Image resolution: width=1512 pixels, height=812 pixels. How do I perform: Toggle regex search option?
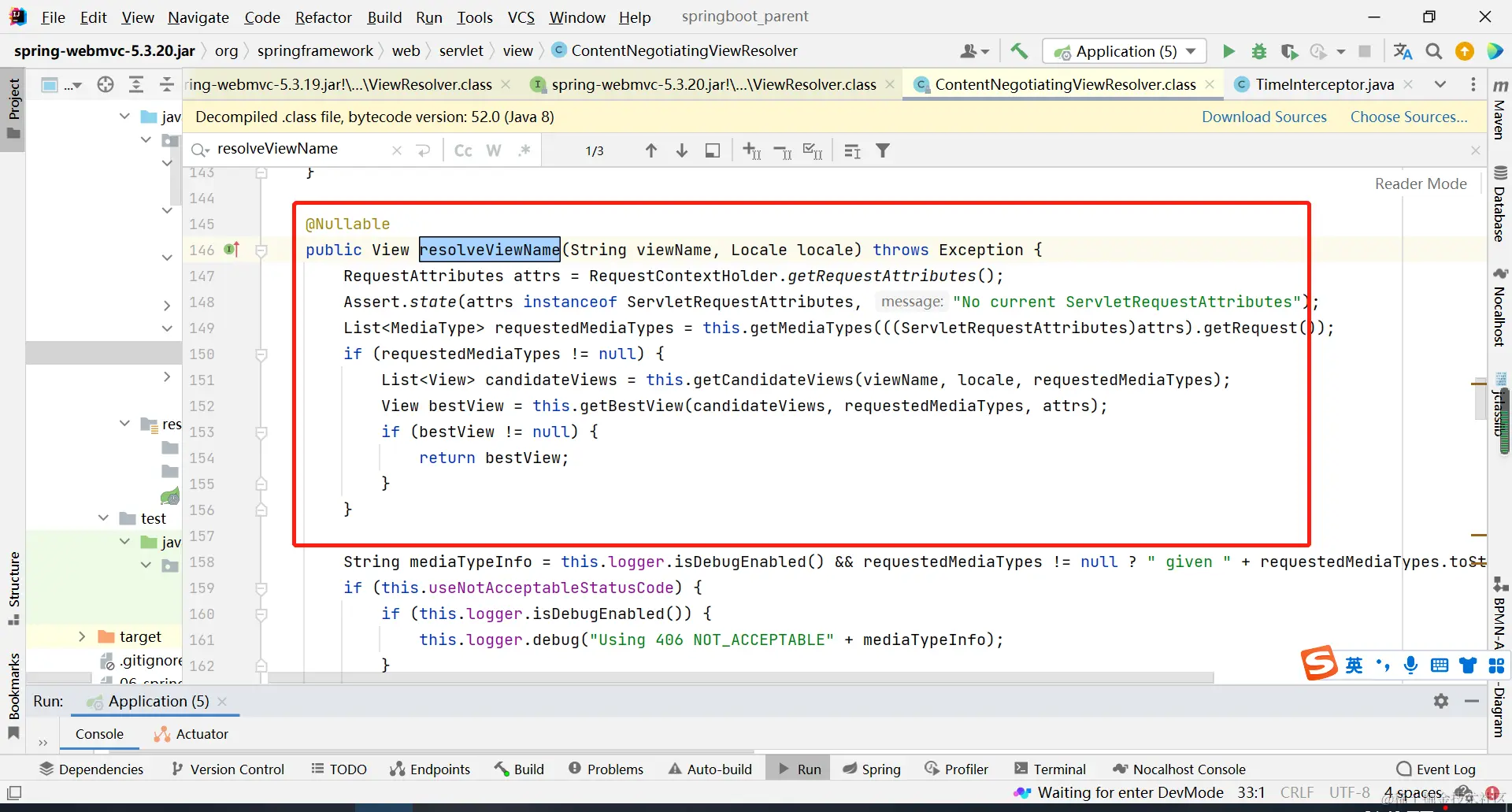point(524,150)
